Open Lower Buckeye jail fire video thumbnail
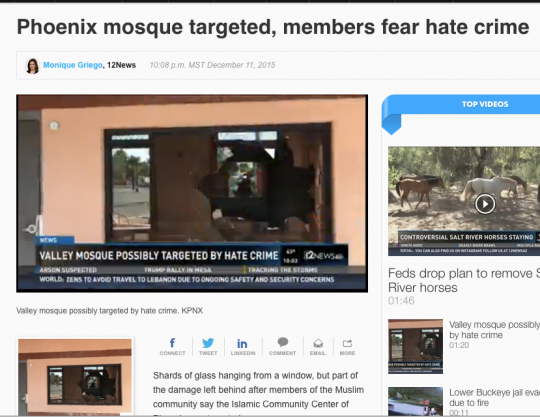The width and height of the screenshot is (540, 417). 415,402
